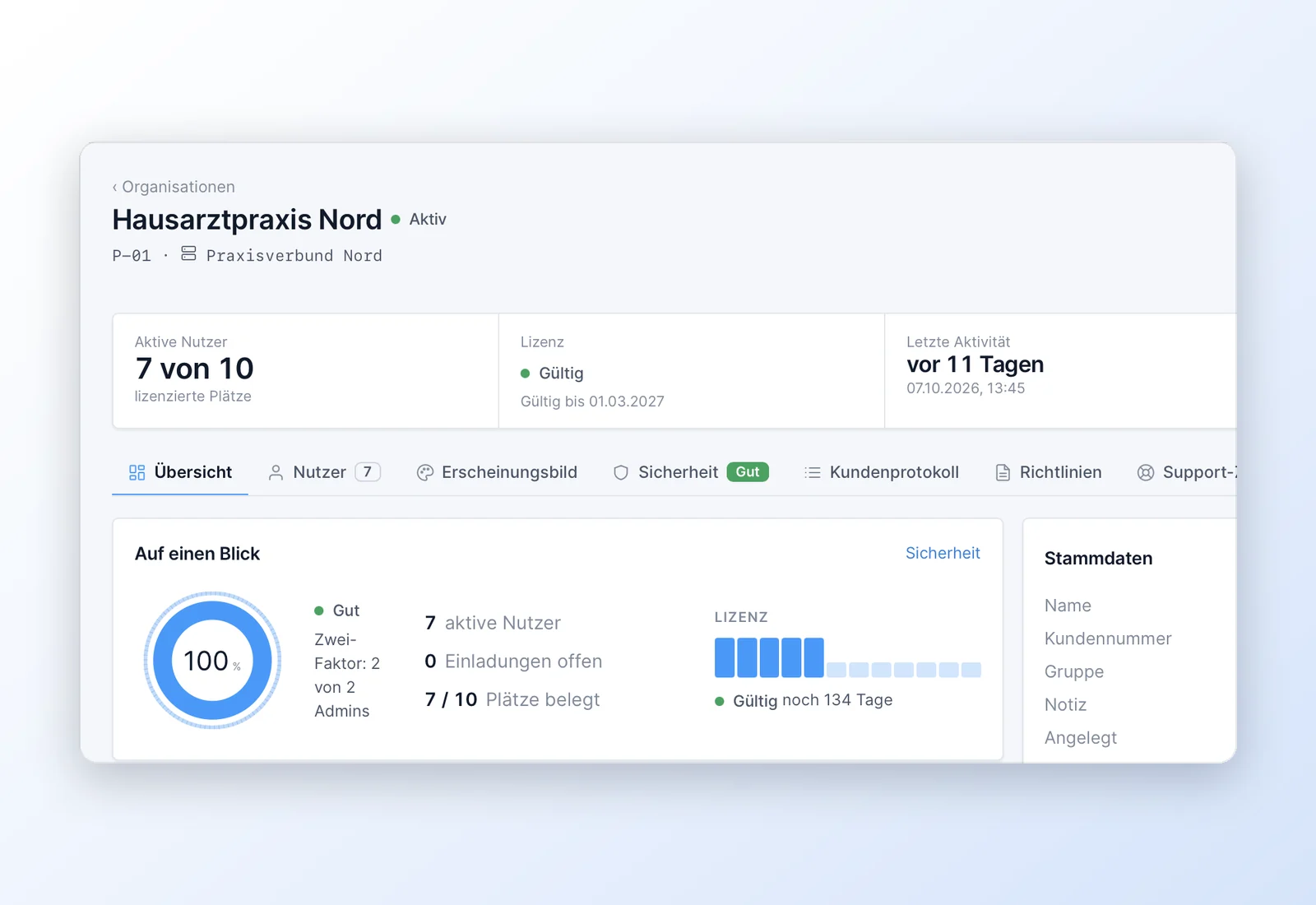This screenshot has width=1316, height=905.
Task: Click the Support lifebuoy icon
Action: (x=1146, y=472)
